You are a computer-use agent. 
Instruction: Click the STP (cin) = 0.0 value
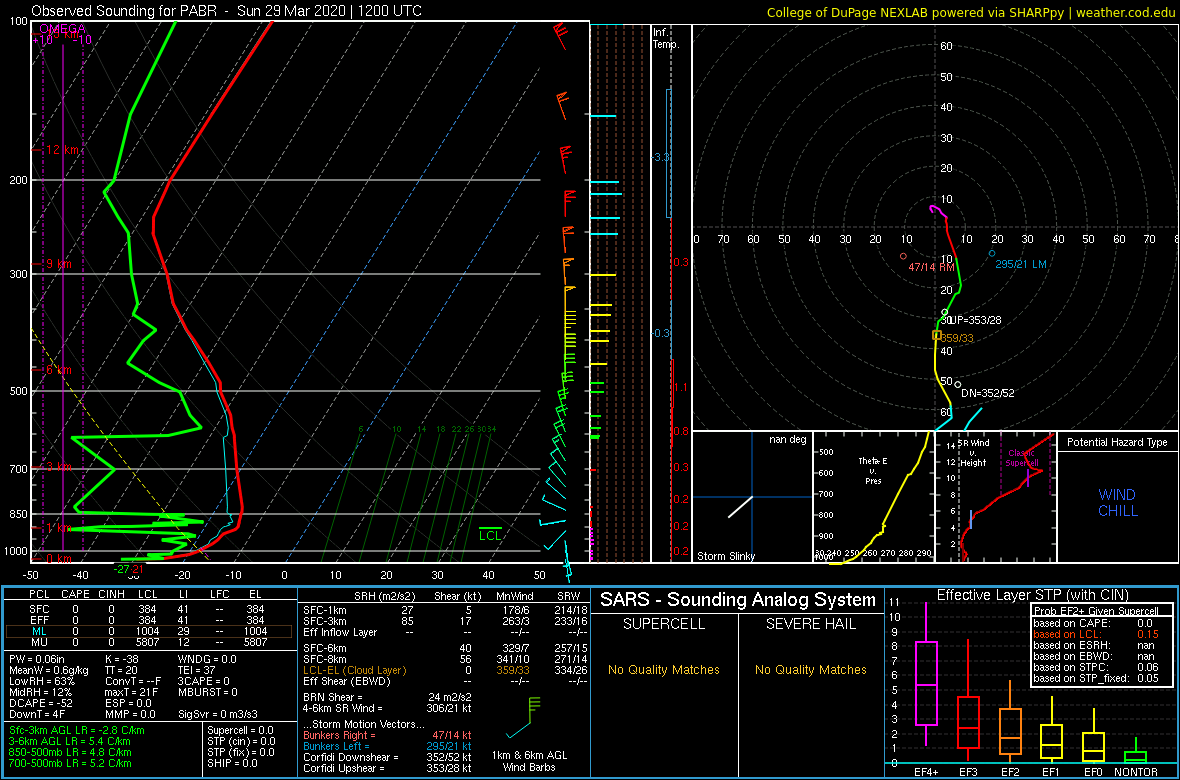click(240, 742)
